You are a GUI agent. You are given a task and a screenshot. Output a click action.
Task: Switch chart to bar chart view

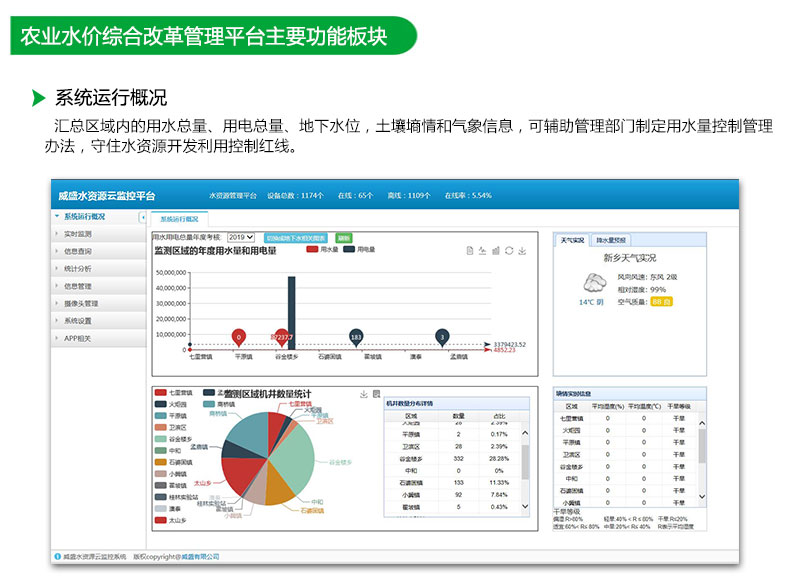[x=496, y=251]
